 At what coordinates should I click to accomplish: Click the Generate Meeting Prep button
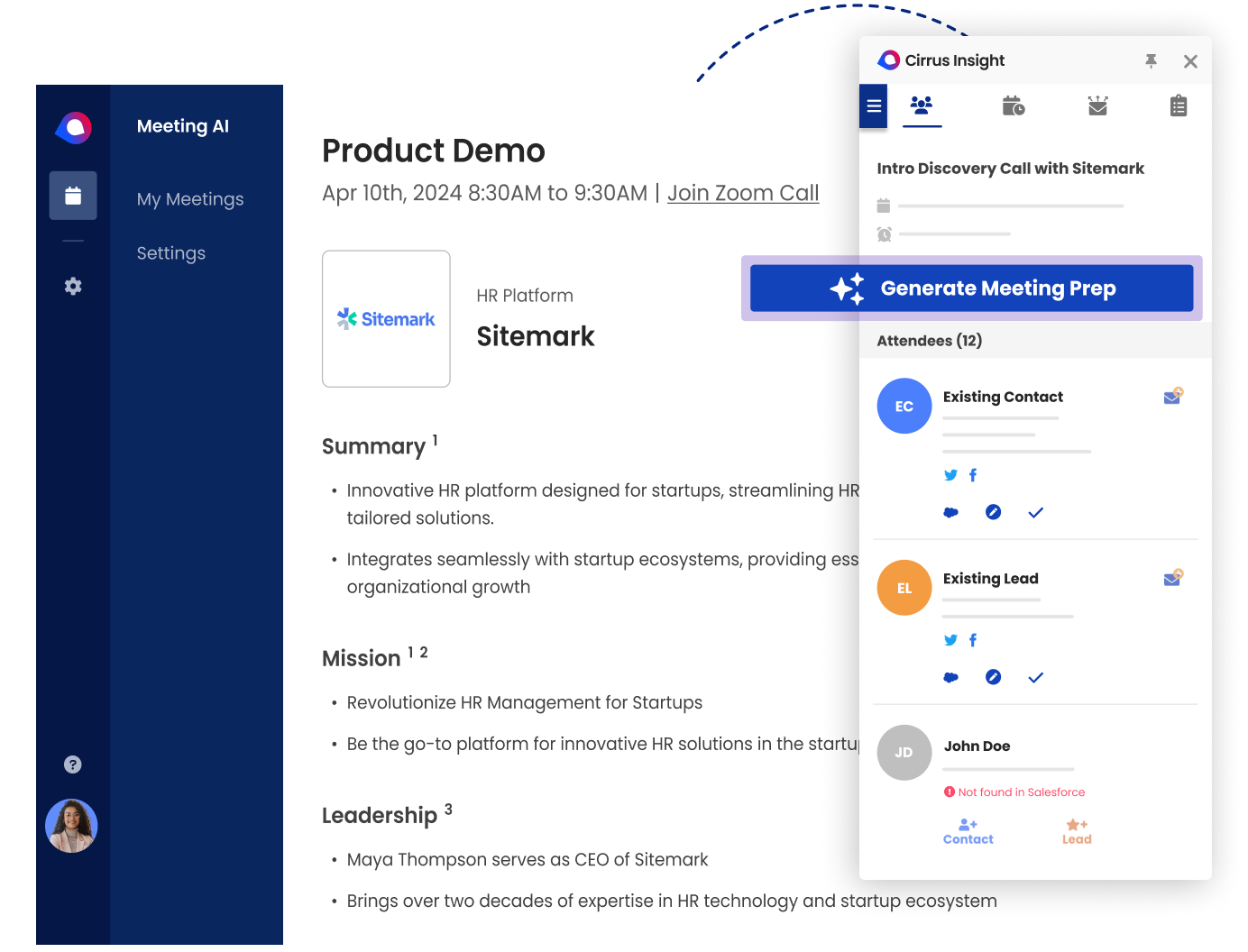(971, 288)
